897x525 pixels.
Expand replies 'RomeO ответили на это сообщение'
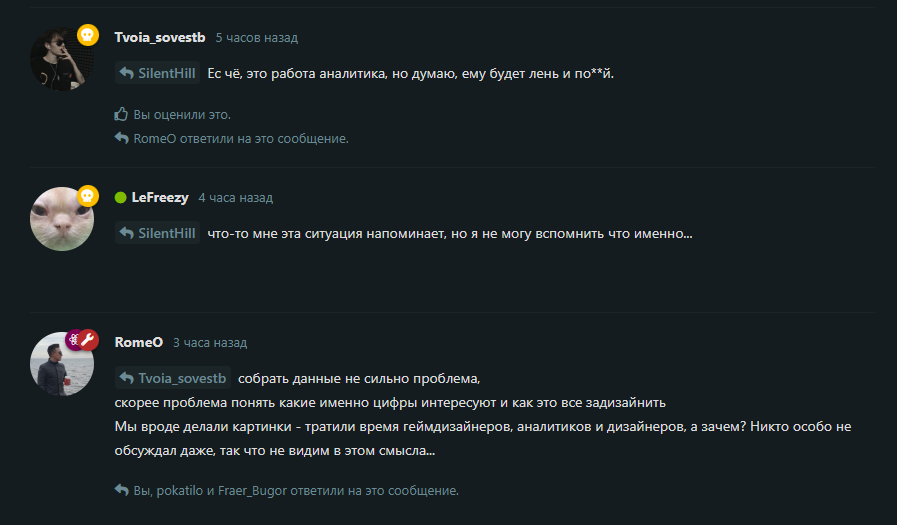click(x=241, y=139)
